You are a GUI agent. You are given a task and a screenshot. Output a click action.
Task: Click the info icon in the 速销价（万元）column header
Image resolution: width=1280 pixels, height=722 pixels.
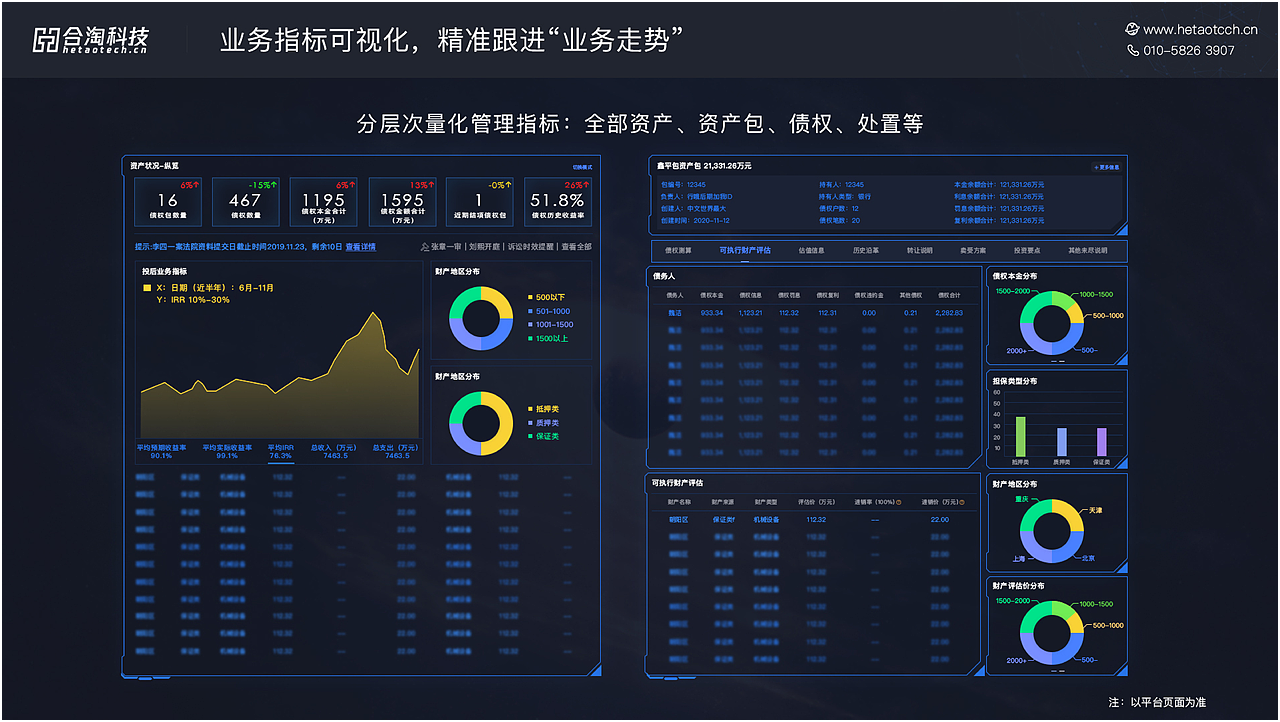click(x=962, y=502)
